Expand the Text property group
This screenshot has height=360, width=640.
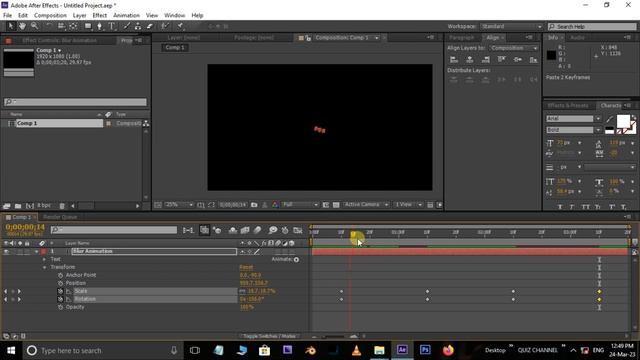(44, 259)
